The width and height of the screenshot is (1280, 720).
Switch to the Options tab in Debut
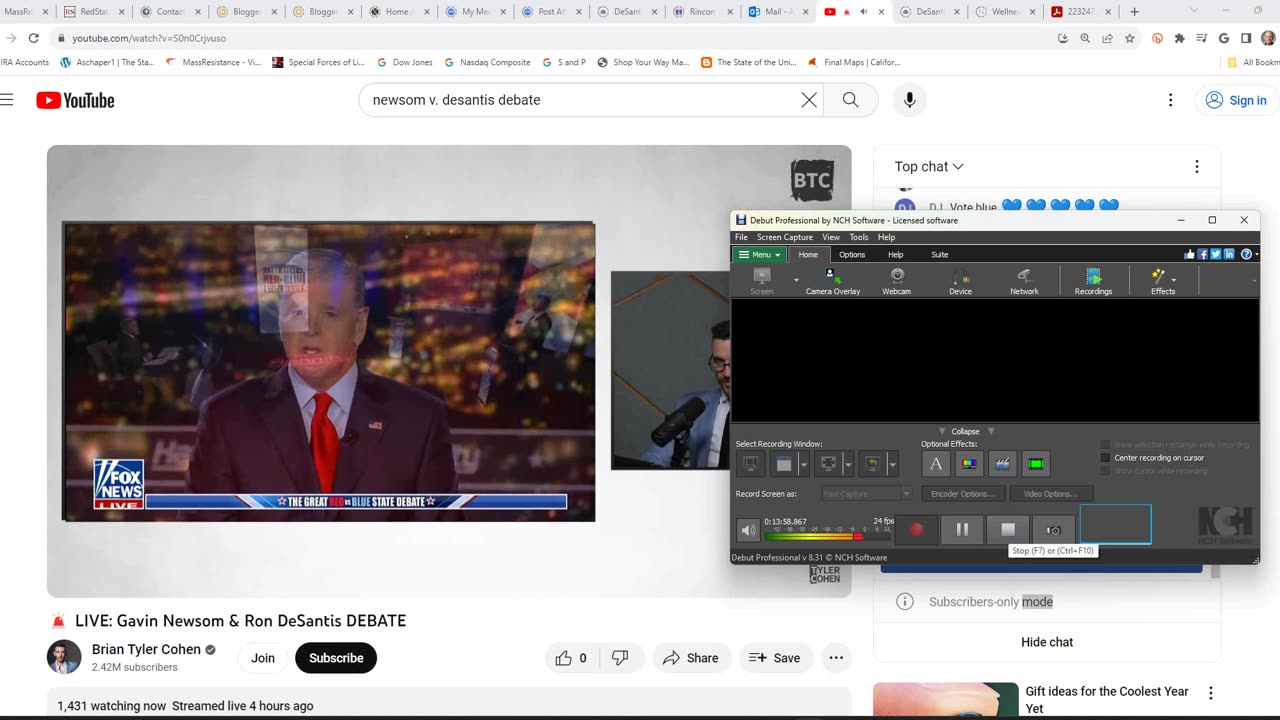click(x=852, y=254)
